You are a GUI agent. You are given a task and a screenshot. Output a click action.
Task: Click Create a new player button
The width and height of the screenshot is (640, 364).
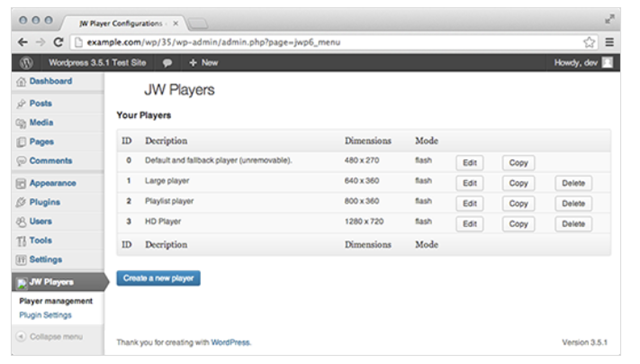coord(158,278)
